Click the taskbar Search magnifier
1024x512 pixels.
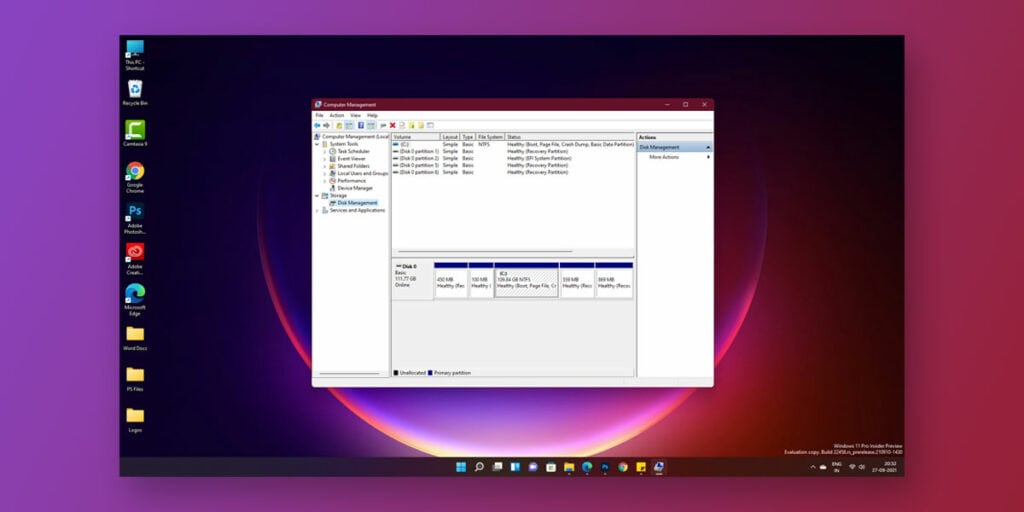tap(479, 467)
